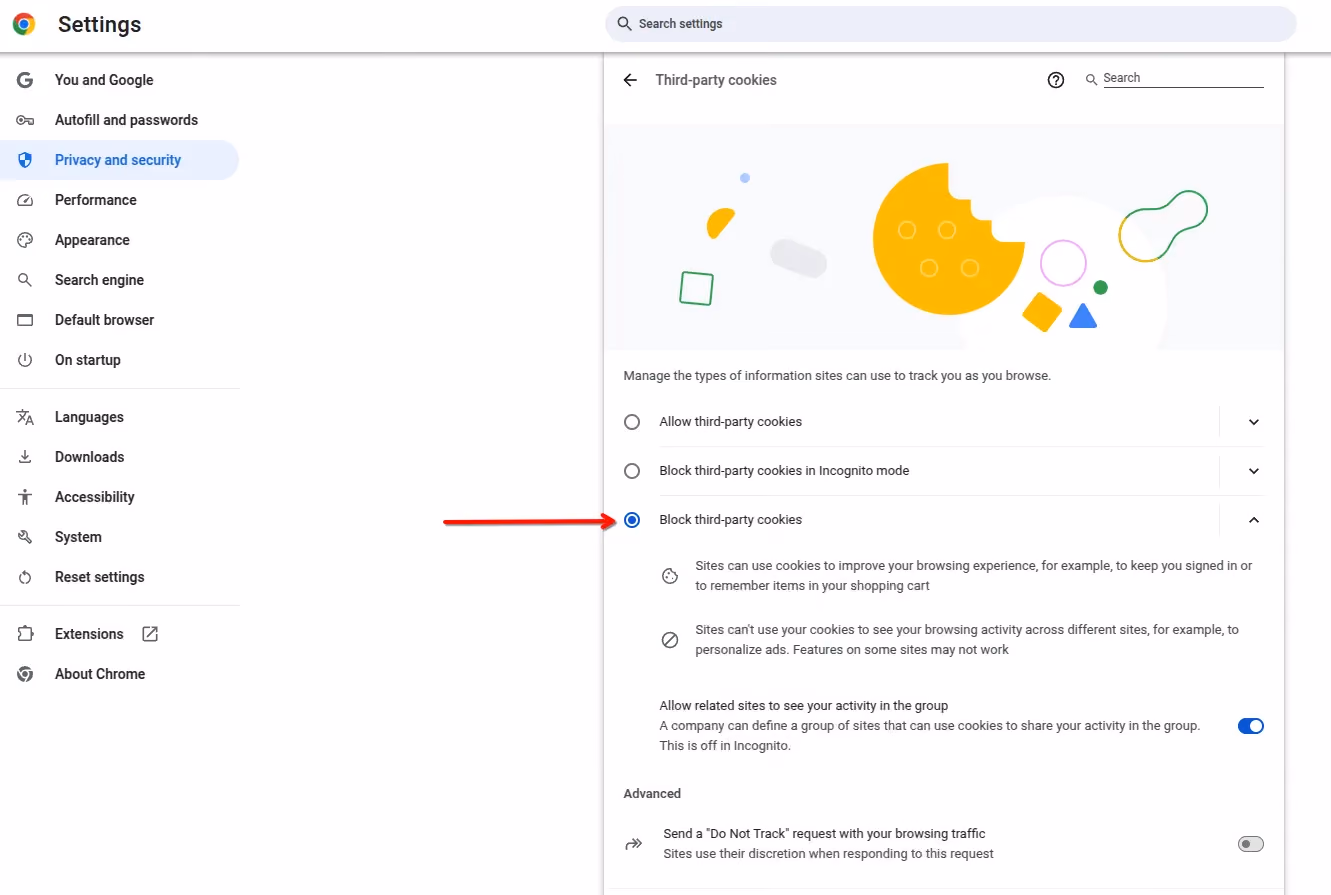Screen dimensions: 1331x895
Task: Enable the Do Not Track request switch
Action: (x=1251, y=844)
